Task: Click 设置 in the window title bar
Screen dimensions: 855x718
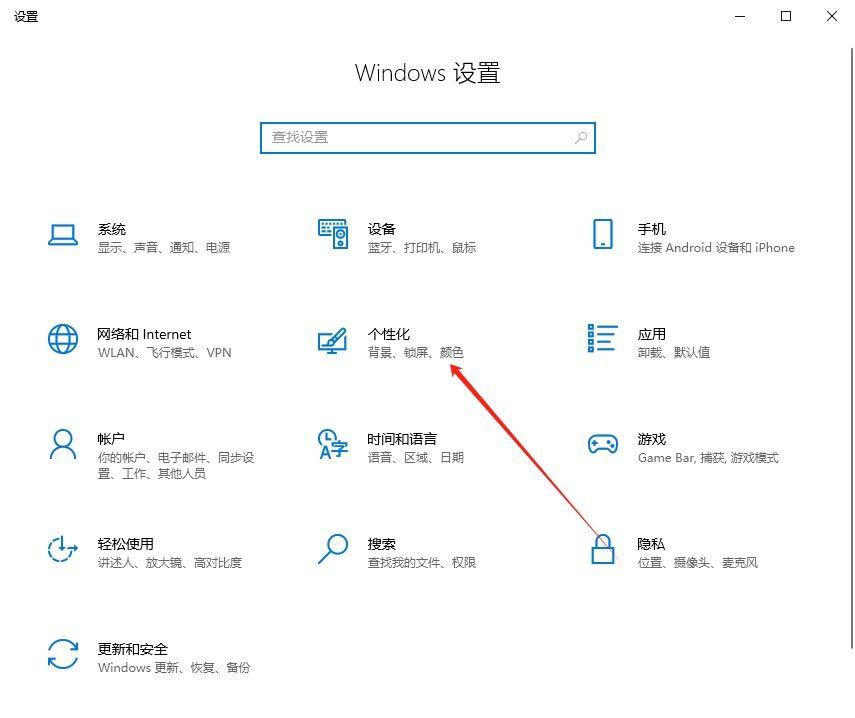Action: (26, 16)
